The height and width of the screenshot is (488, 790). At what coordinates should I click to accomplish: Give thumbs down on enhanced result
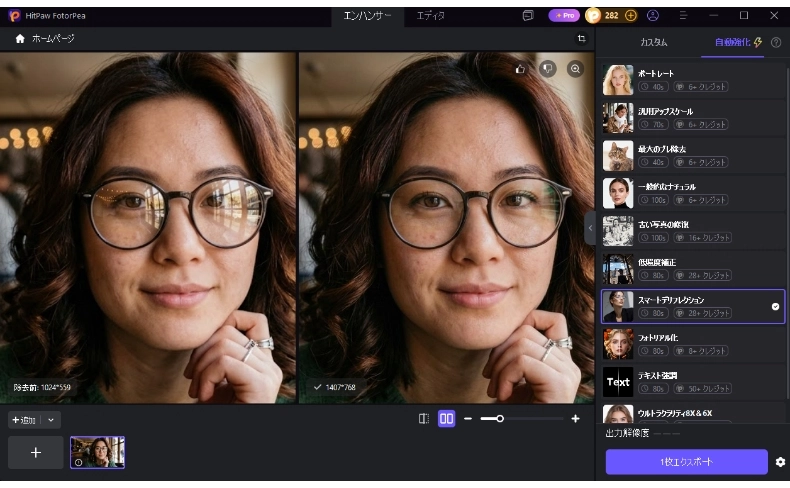click(548, 69)
